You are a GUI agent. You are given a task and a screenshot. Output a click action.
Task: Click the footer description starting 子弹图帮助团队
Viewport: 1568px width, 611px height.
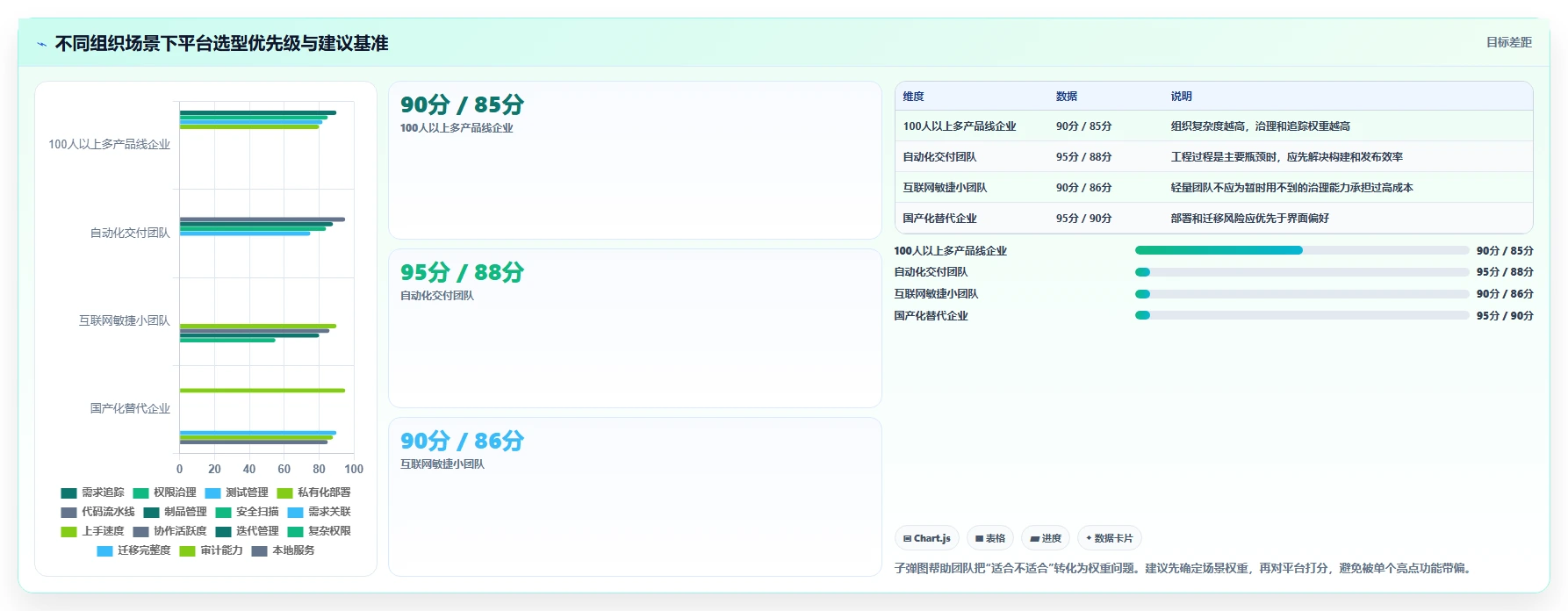(x=1184, y=568)
